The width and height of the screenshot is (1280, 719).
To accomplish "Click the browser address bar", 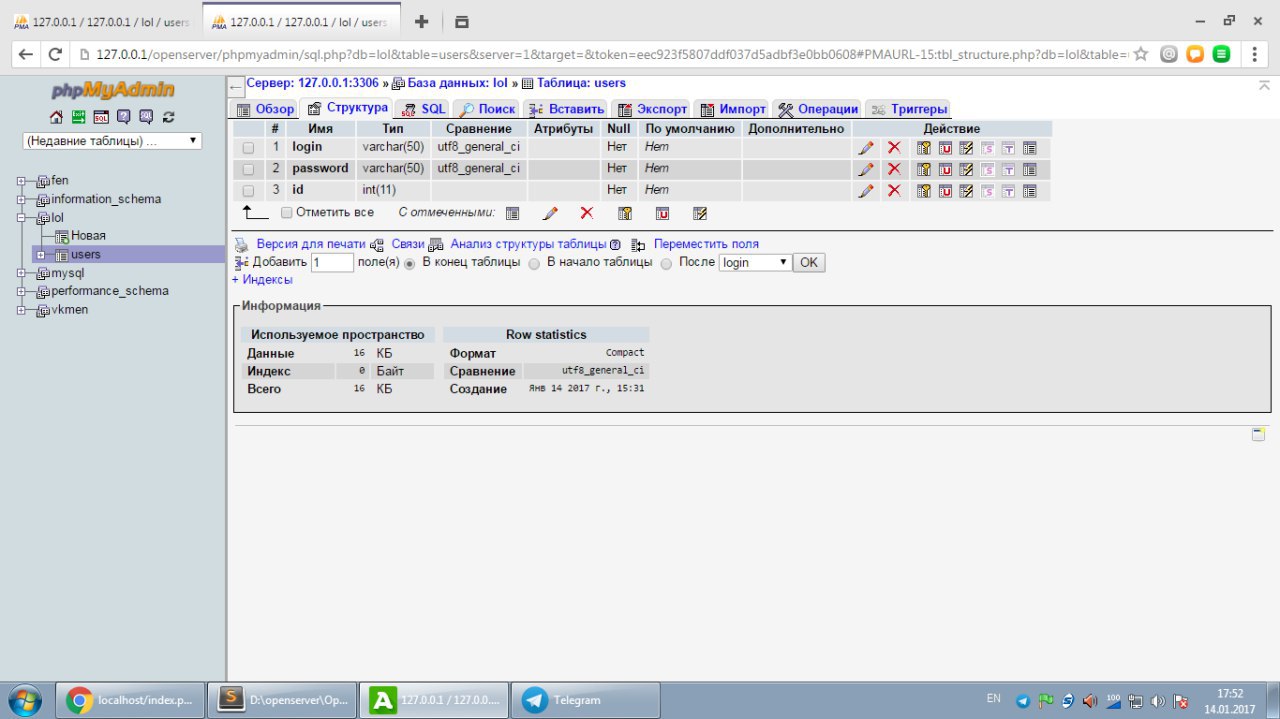I will pyautogui.click(x=610, y=55).
